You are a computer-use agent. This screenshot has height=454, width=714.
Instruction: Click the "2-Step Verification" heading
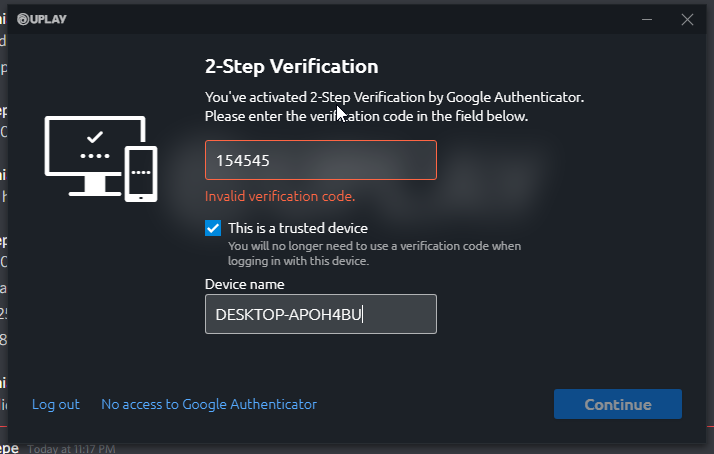point(291,67)
